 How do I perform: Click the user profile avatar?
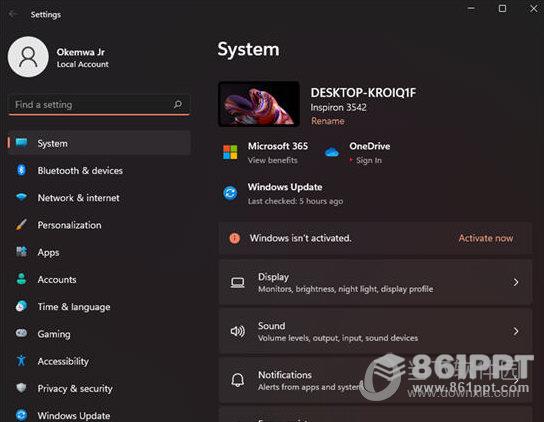28,57
